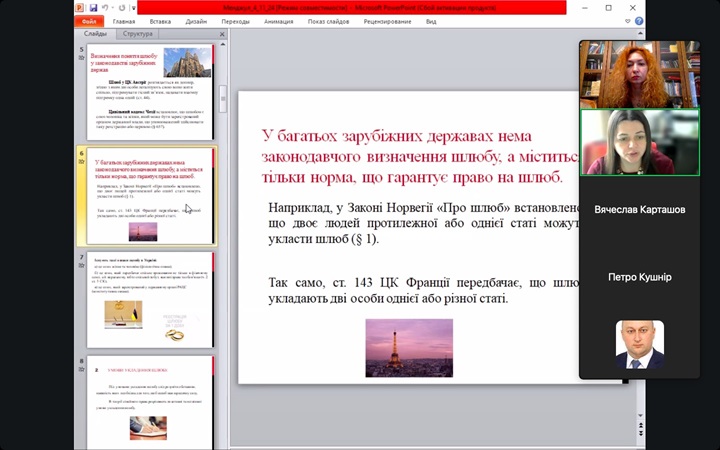Image resolution: width=720 pixels, height=450 pixels.
Task: Select the Показ слайдов tab
Action: click(327, 20)
